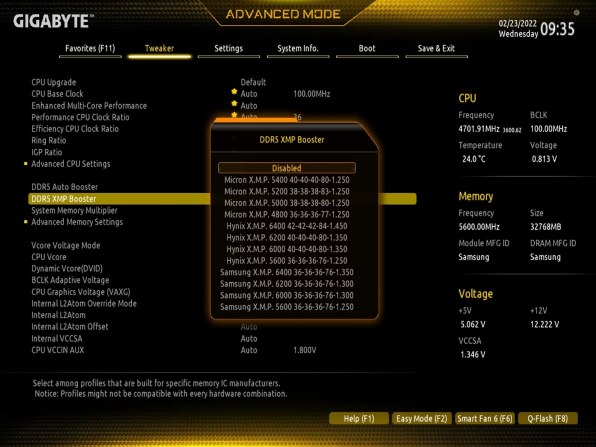Launch Q-Flash (F8) utility
Image resolution: width=596 pixels, height=447 pixels.
tap(548, 418)
